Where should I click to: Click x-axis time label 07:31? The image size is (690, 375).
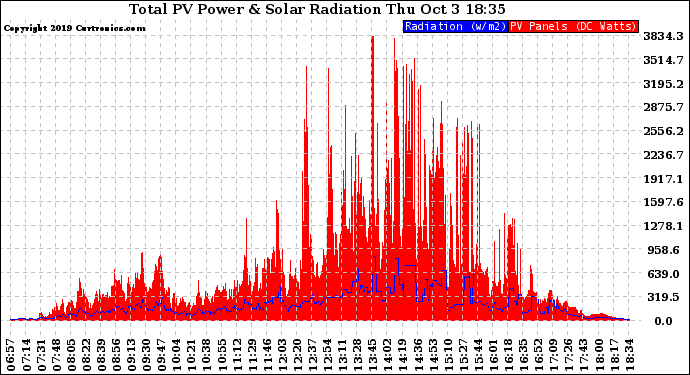pyautogui.click(x=42, y=354)
